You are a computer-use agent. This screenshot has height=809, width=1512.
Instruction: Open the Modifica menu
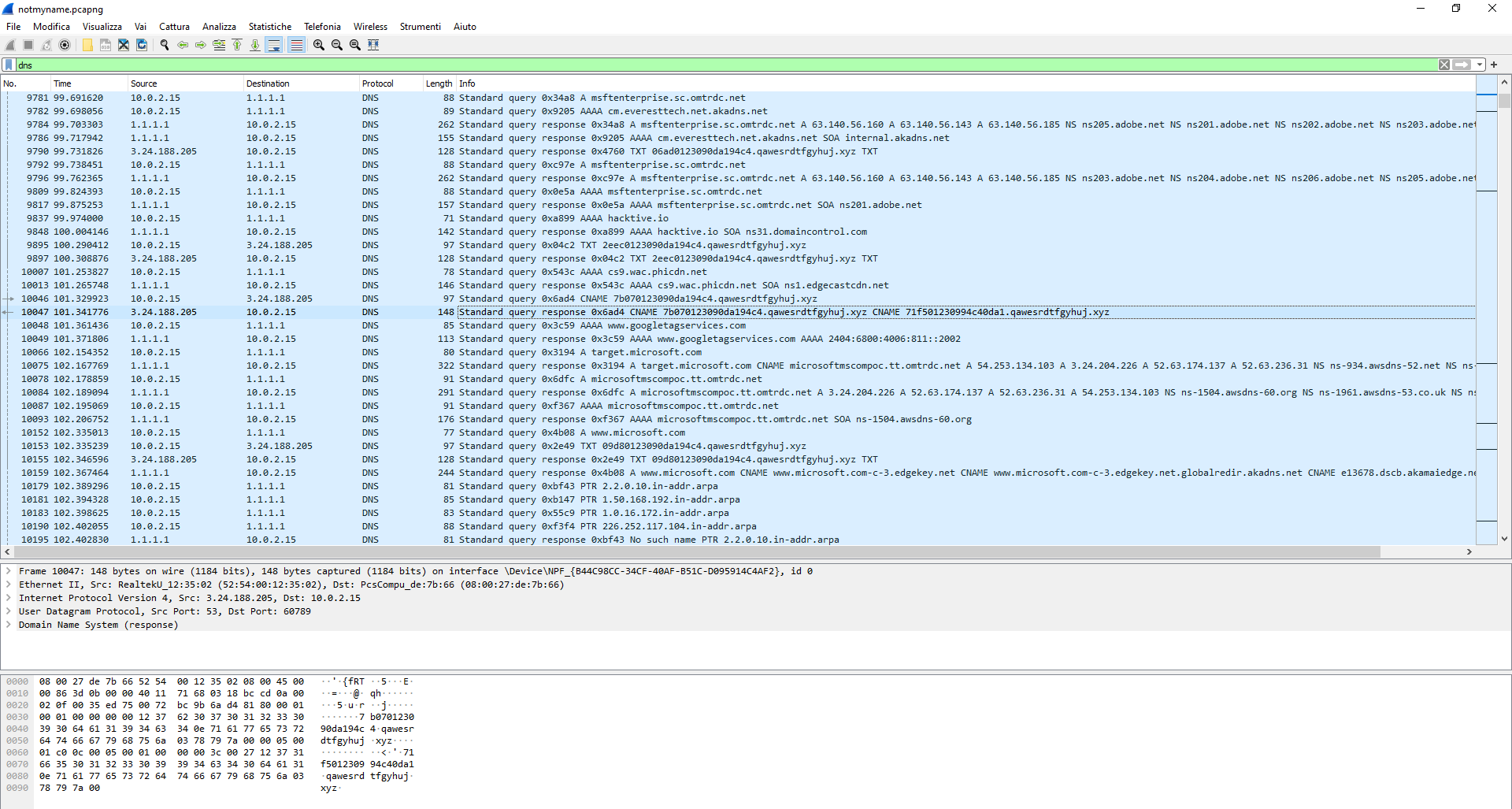click(x=51, y=26)
